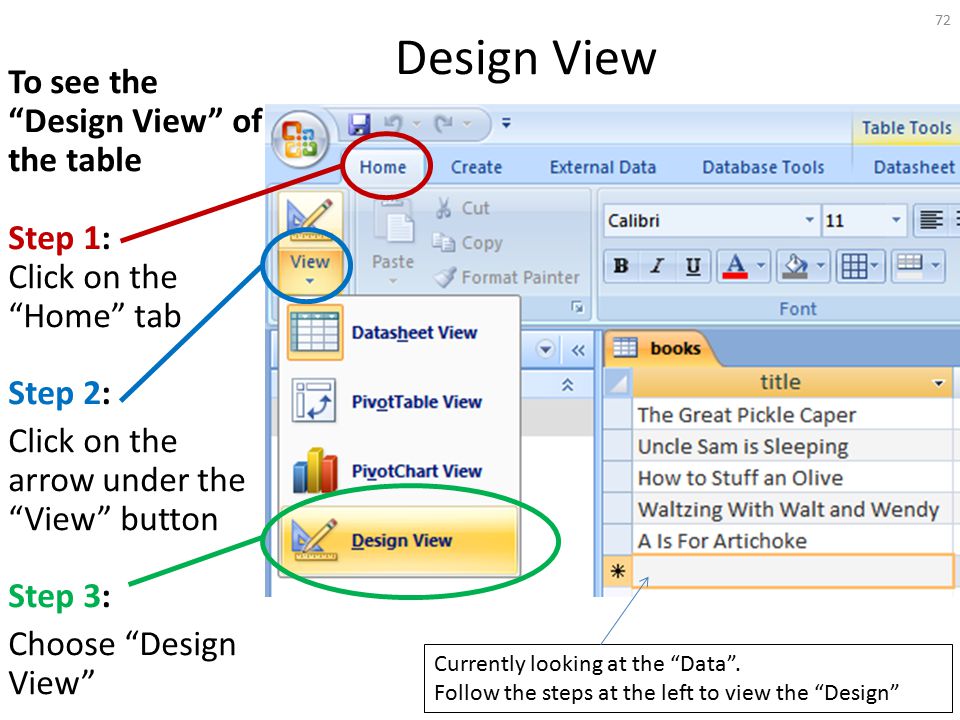Click the new record asterisk row selector
This screenshot has width=960, height=720.
point(618,571)
